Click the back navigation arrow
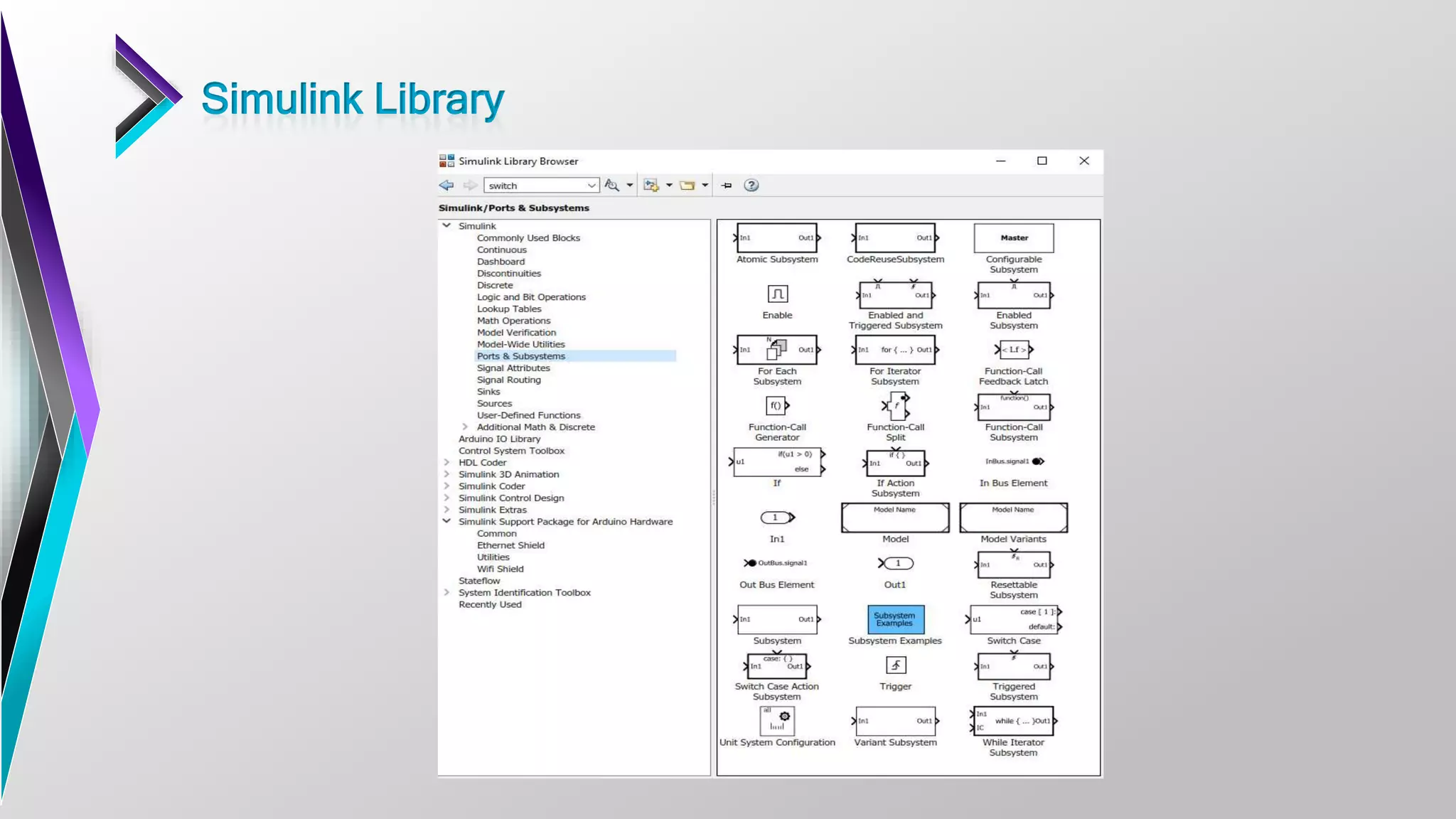 pyautogui.click(x=446, y=186)
